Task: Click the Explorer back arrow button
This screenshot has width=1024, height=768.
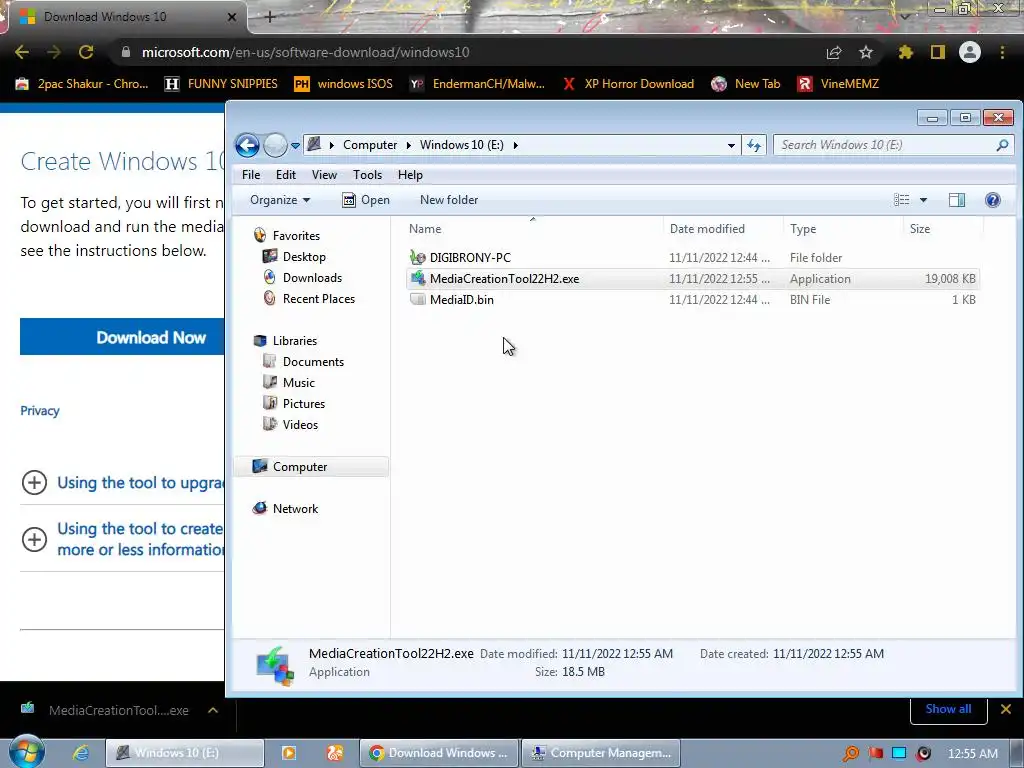Action: coord(248,145)
